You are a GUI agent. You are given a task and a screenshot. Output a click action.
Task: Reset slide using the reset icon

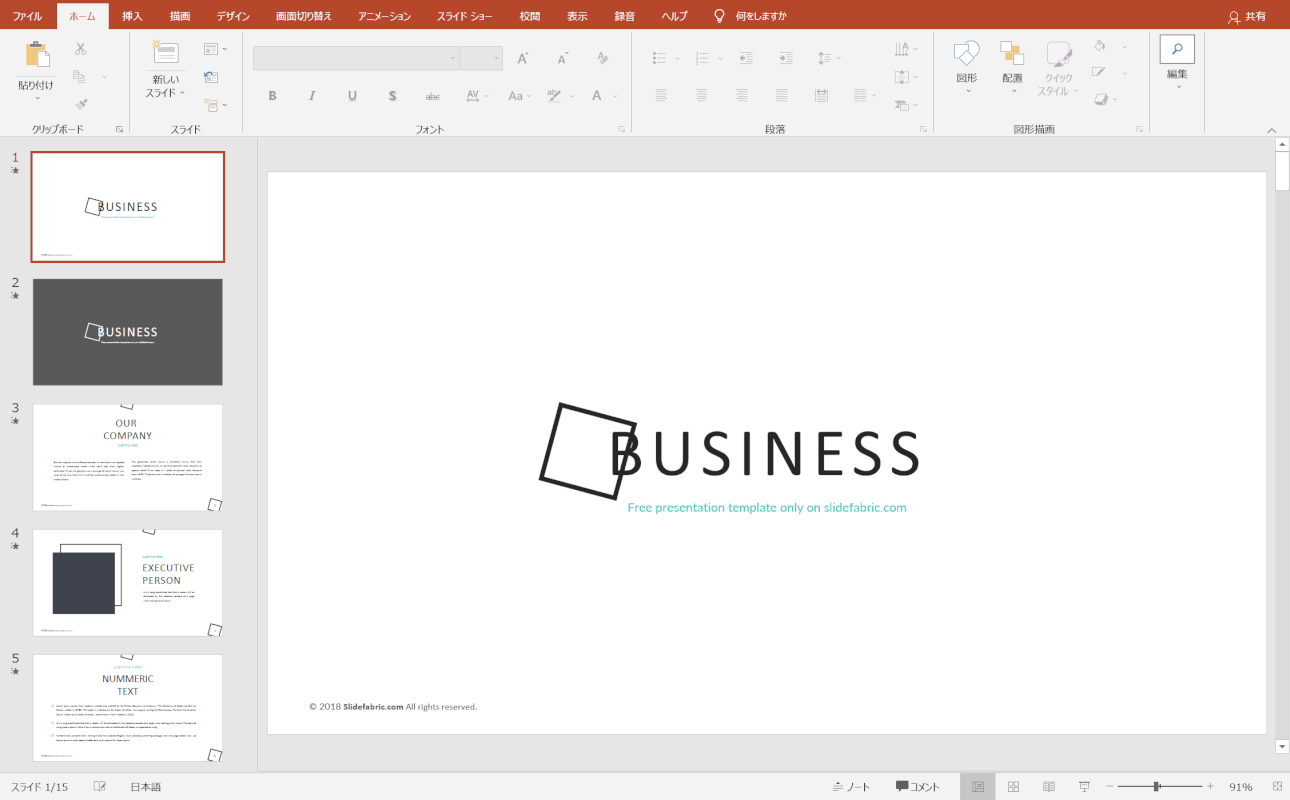pyautogui.click(x=211, y=77)
